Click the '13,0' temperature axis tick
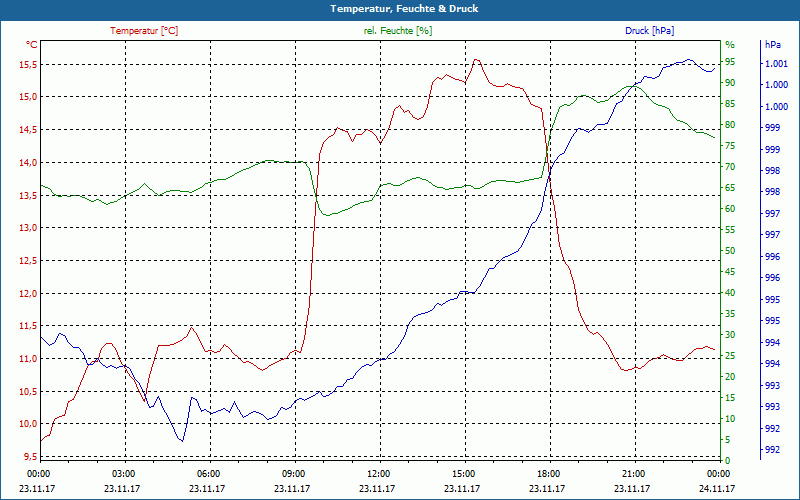The width and height of the screenshot is (800, 500). [28, 228]
